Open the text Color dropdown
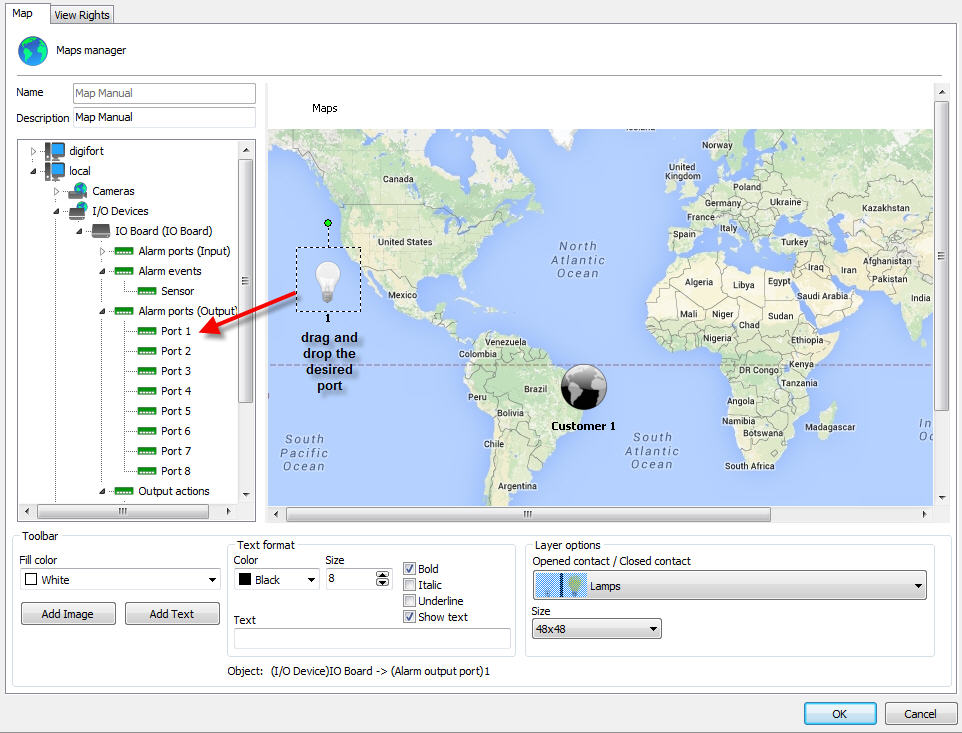Image resolution: width=962 pixels, height=733 pixels. [x=277, y=580]
